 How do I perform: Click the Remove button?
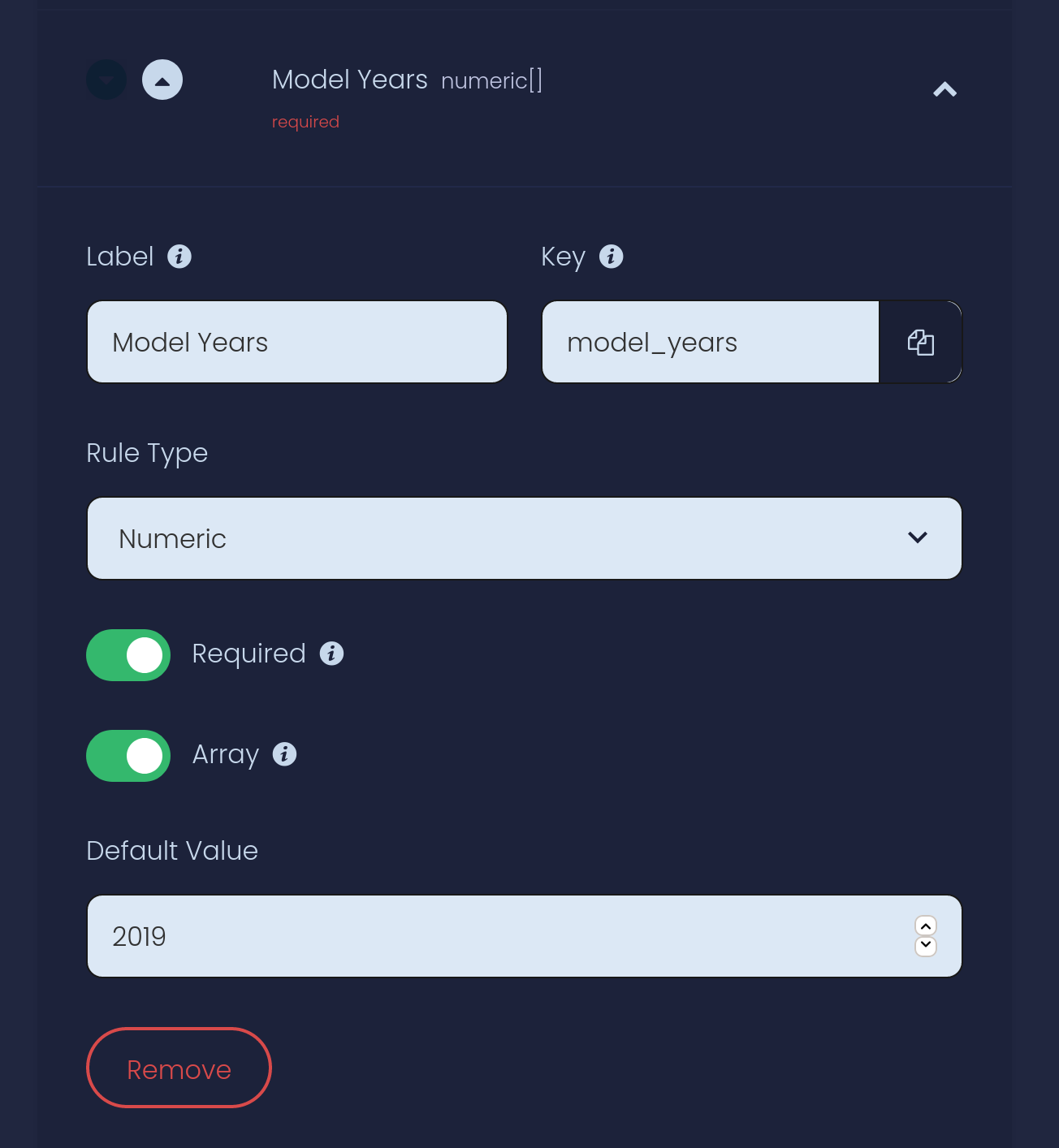click(179, 1068)
